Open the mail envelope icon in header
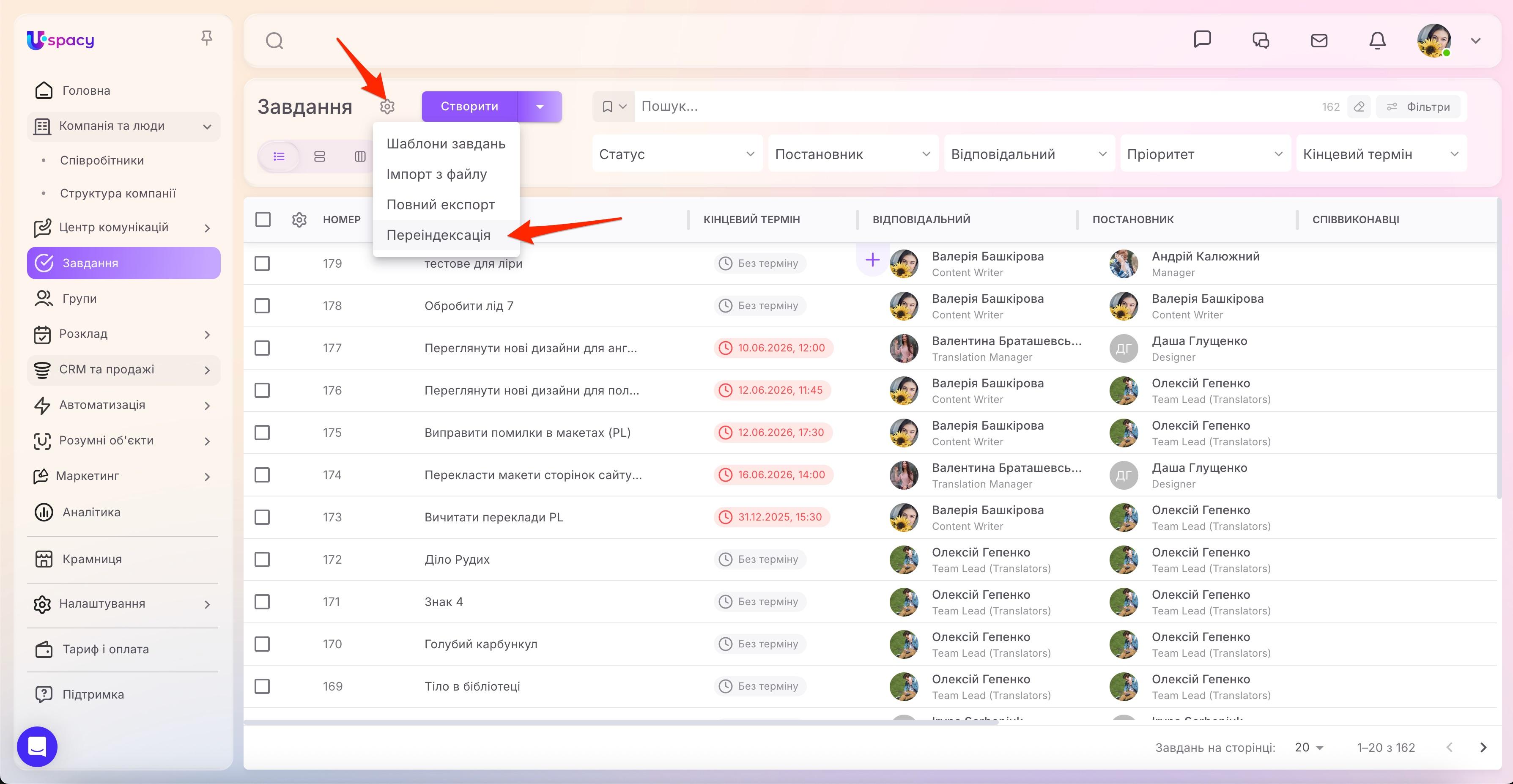Screen dimensions: 1513x784 [1319, 41]
